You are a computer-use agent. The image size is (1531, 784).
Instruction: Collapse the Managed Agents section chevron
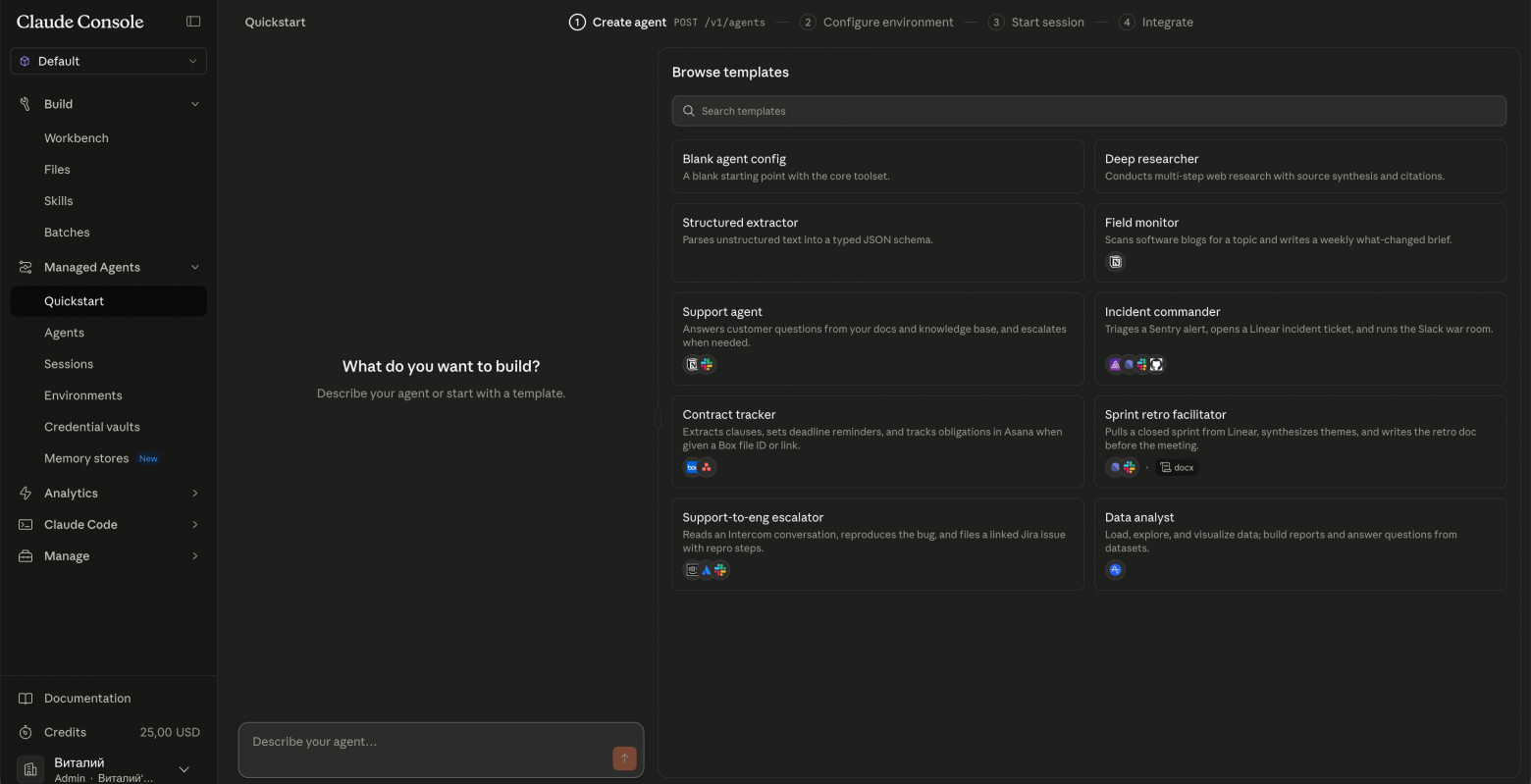tap(194, 267)
